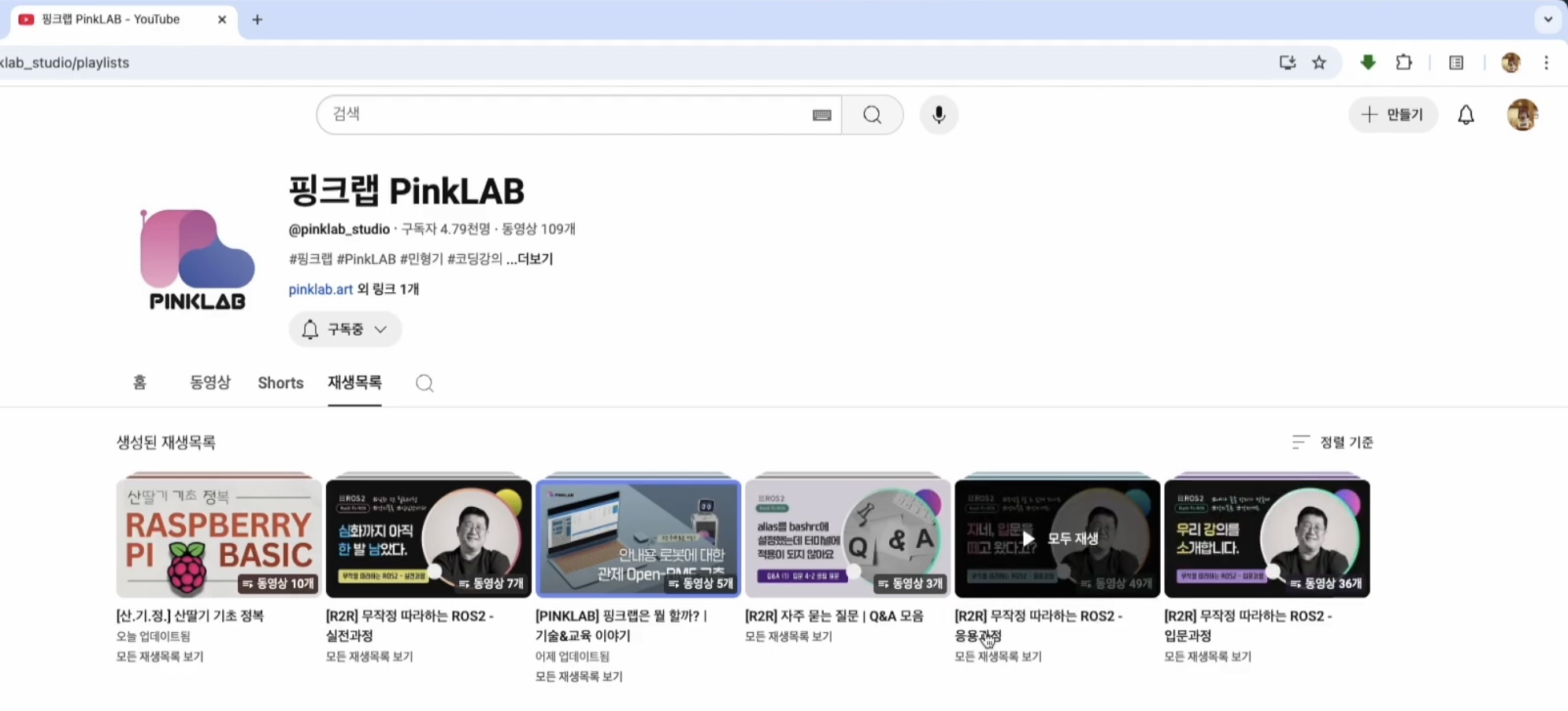
Task: Switch to the 홈 tab
Action: point(139,383)
